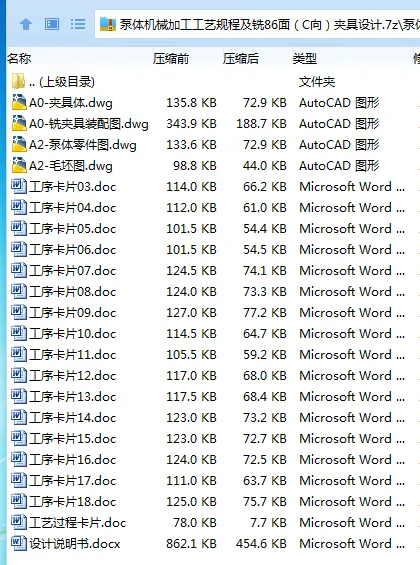420x565 pixels.
Task: Sort by the 压缩后 column header
Action: pyautogui.click(x=241, y=58)
